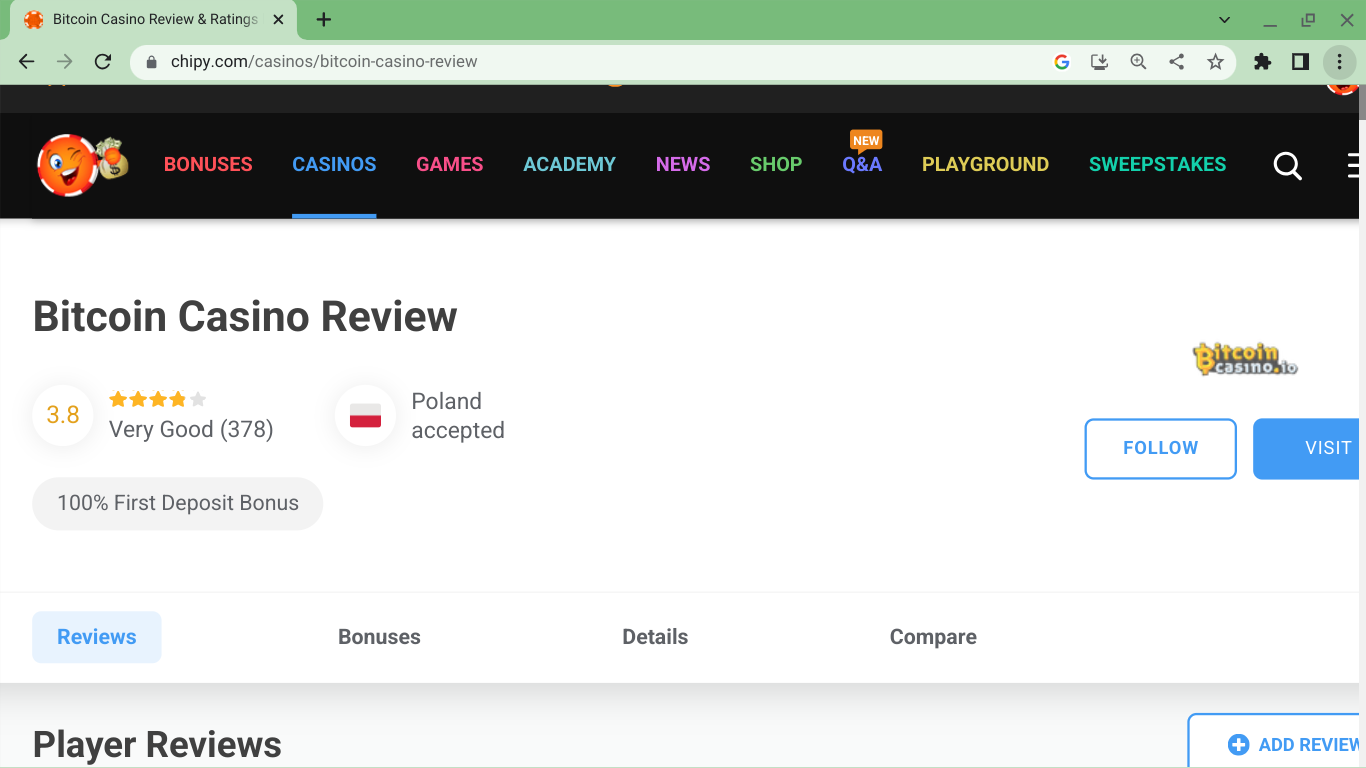Switch to the Details tab
The image size is (1366, 768).
[655, 637]
